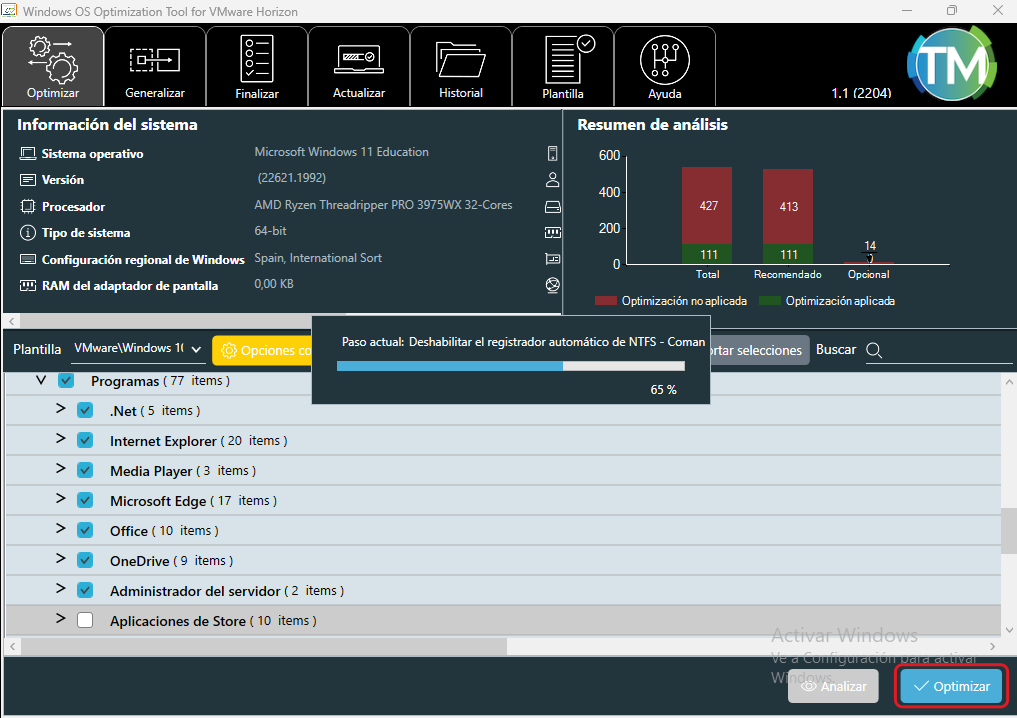The width and height of the screenshot is (1017, 718).
Task: Open the Generalizar tab icon
Action: pos(155,61)
